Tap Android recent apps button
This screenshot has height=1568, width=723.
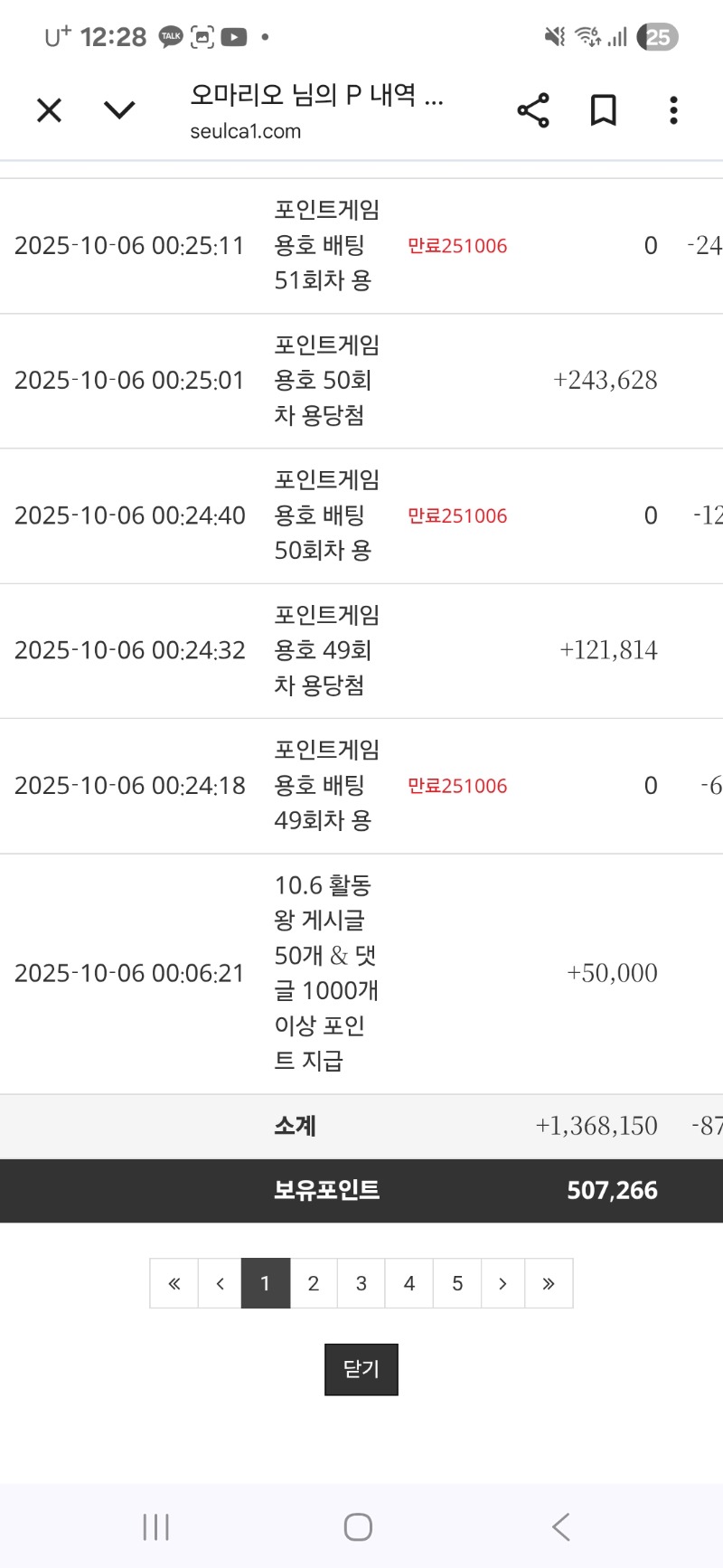(x=156, y=1527)
